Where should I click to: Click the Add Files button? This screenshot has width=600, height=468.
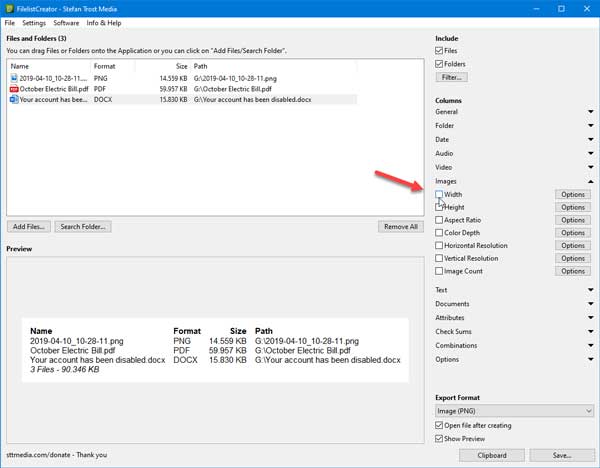coord(30,227)
